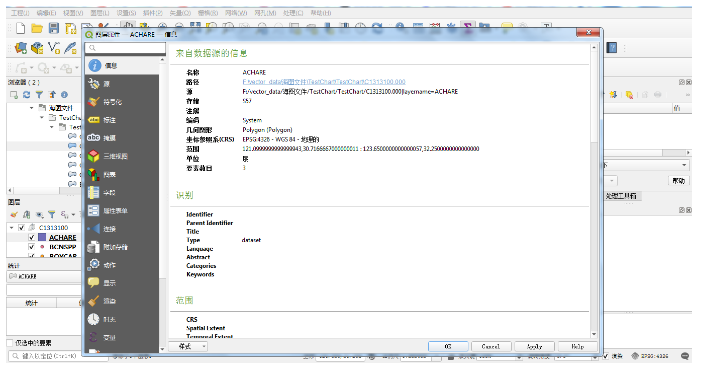
Task: Click the Display speech bubble icon
Action: (x=94, y=283)
